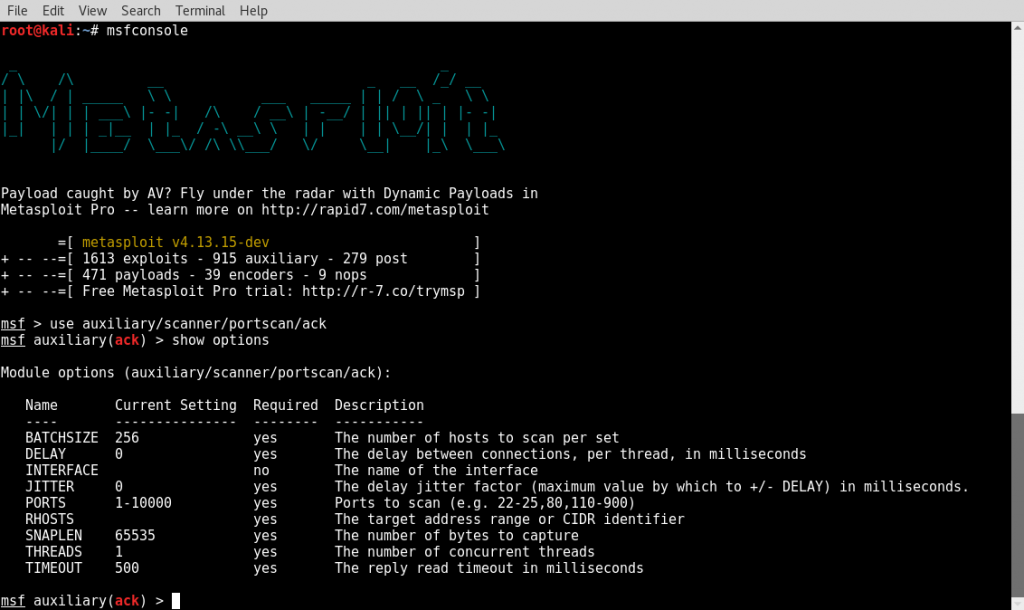Open the rapid7.com/metasploit URL

[375, 210]
